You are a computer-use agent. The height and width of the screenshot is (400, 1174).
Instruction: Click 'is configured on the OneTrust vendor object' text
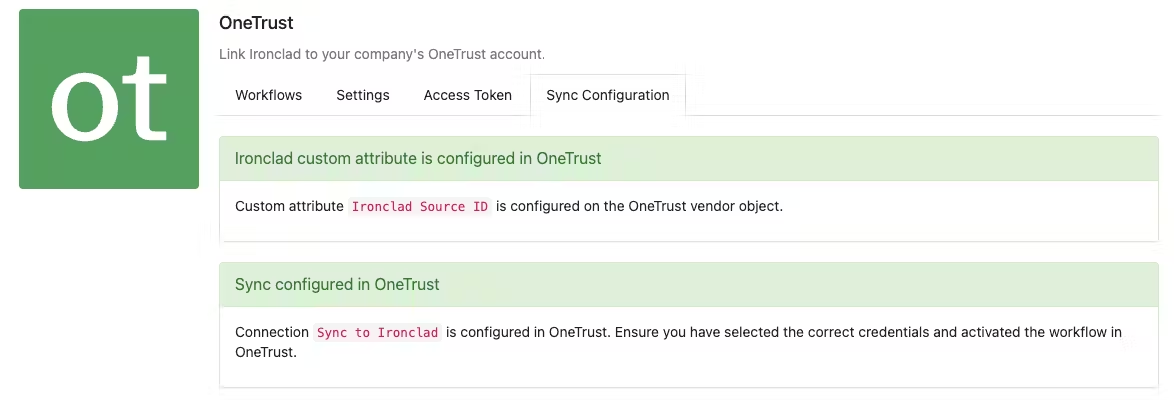pos(639,207)
